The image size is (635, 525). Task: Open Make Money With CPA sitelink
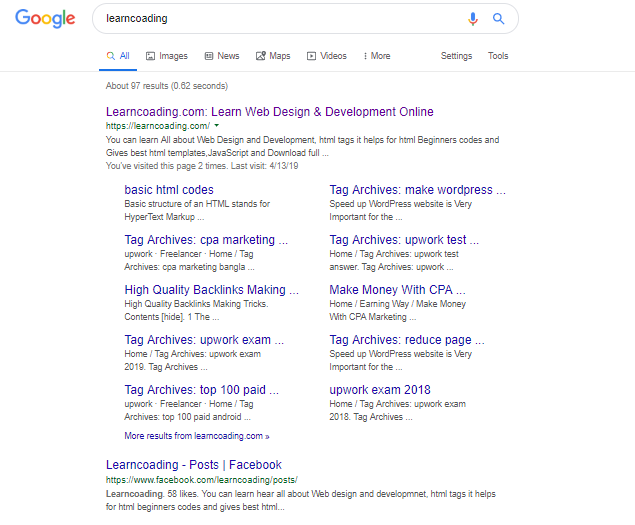(397, 290)
